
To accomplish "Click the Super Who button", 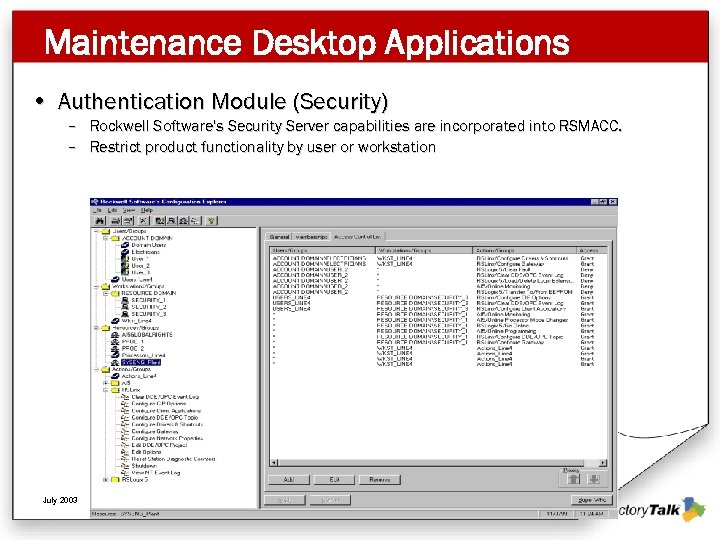I will pyautogui.click(x=592, y=500).
